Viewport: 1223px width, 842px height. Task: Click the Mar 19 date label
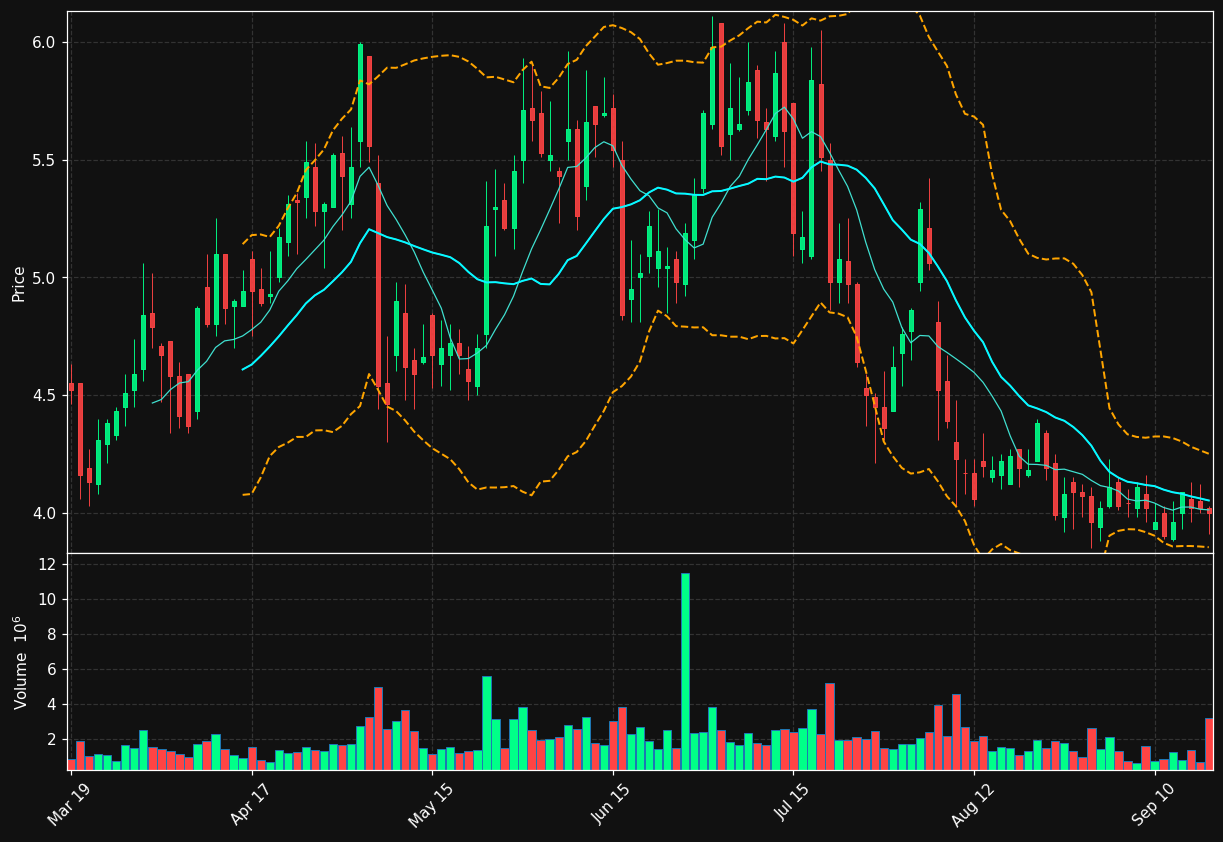point(70,804)
